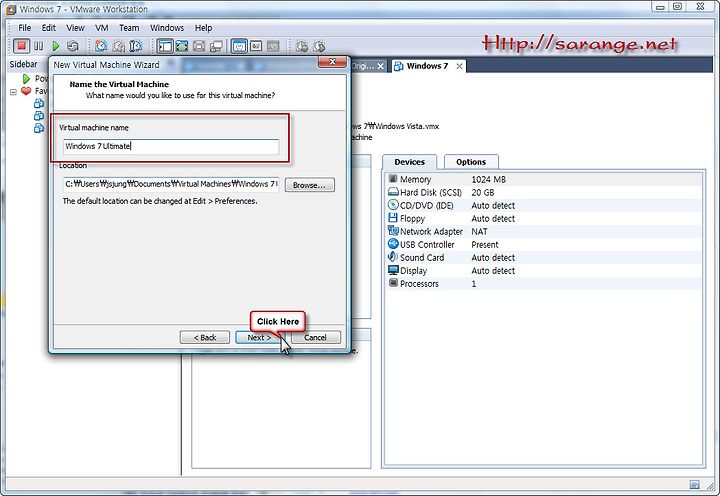Screen dimensions: 720x496
Task: Click the < Back button in wizard
Action: coord(205,338)
